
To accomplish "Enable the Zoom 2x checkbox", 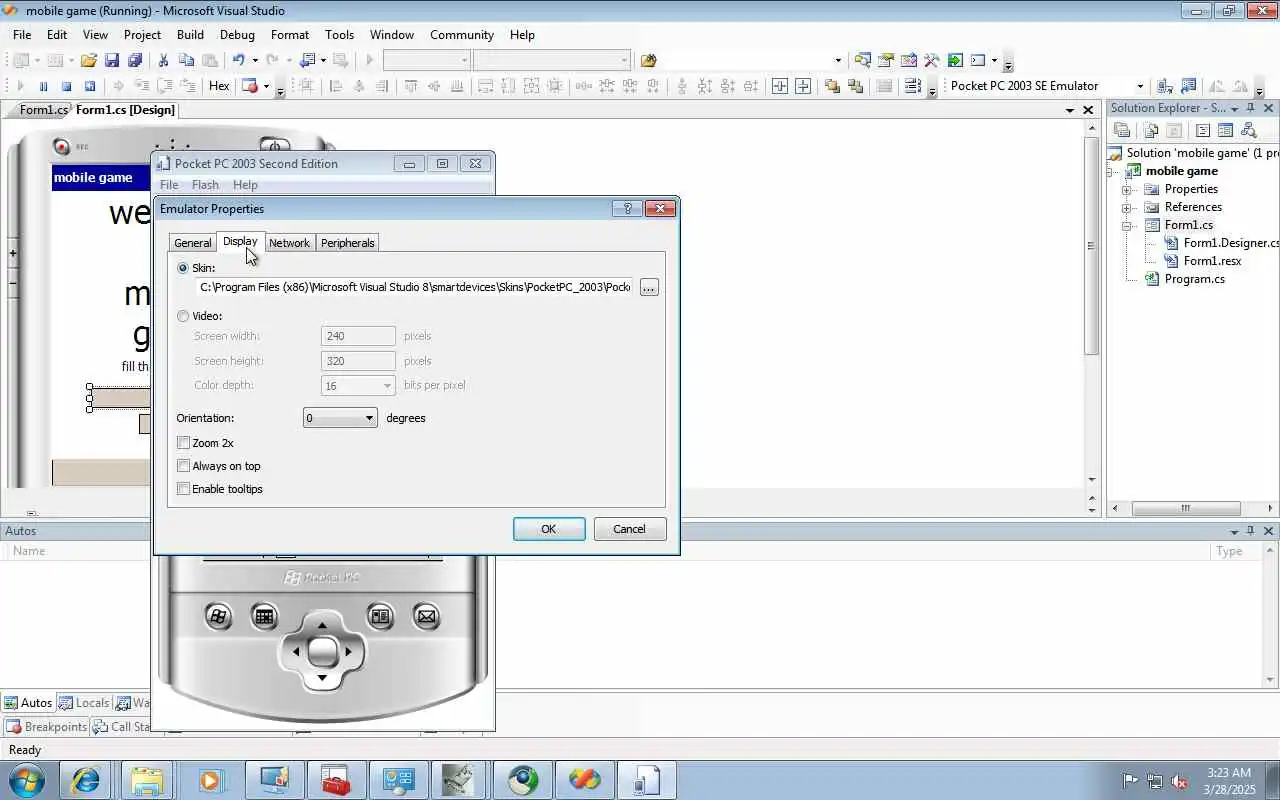I will click(183, 442).
